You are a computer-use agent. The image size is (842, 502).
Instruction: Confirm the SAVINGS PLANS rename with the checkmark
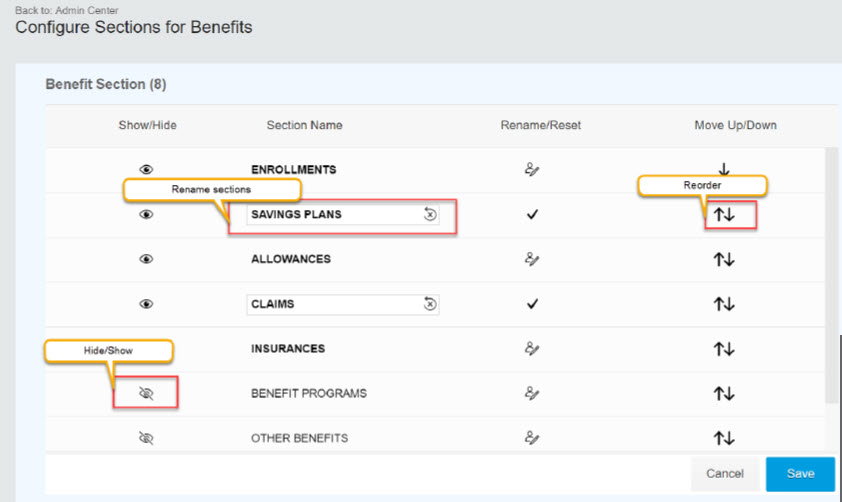tap(532, 215)
